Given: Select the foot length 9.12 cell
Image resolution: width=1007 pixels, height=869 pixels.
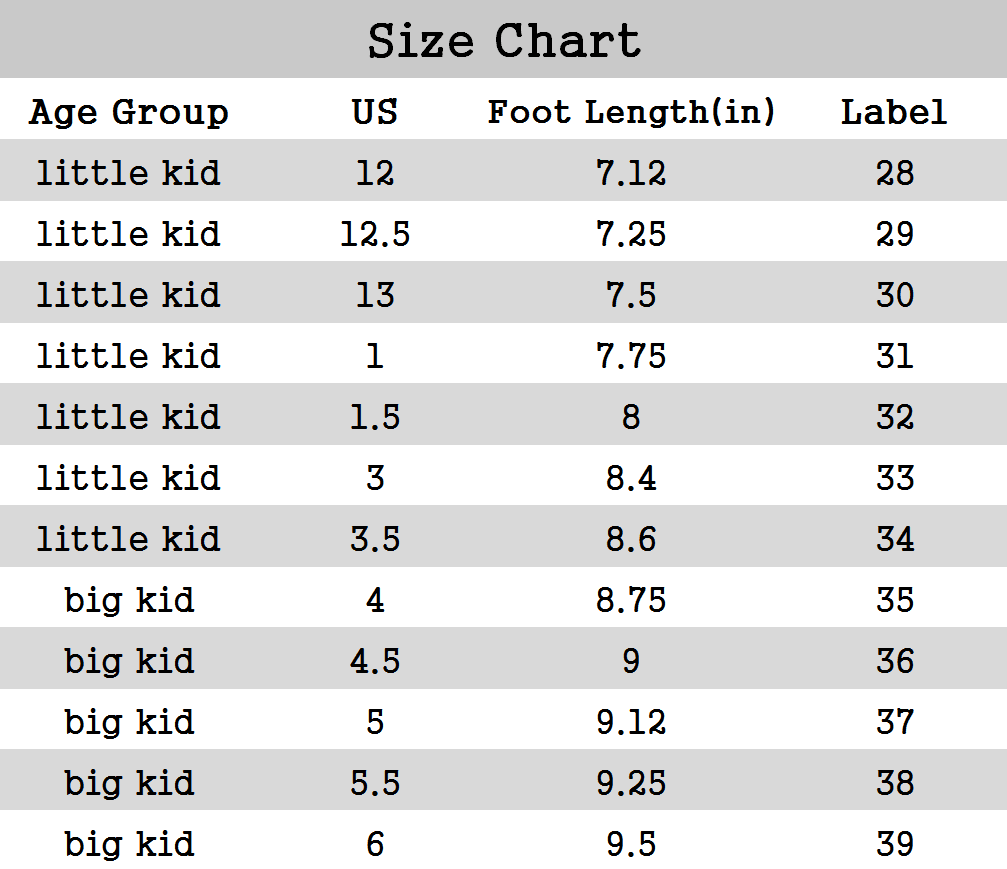Looking at the screenshot, I should pos(631,722).
